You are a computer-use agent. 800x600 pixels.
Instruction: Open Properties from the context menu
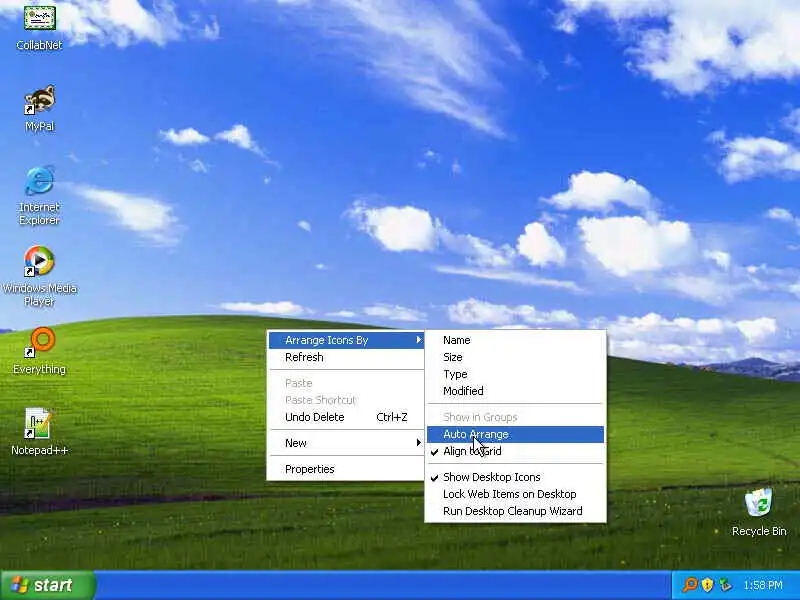pos(346,469)
